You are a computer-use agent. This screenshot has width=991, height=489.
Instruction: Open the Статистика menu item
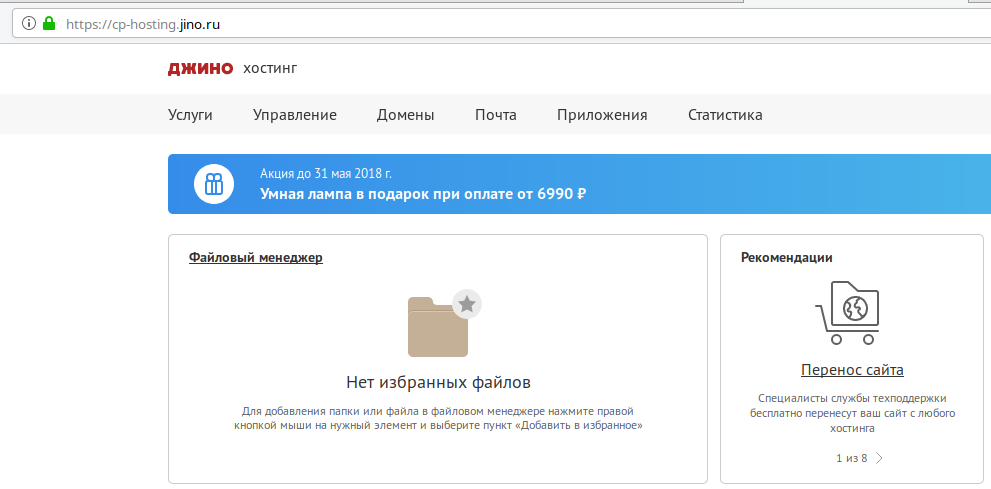725,115
